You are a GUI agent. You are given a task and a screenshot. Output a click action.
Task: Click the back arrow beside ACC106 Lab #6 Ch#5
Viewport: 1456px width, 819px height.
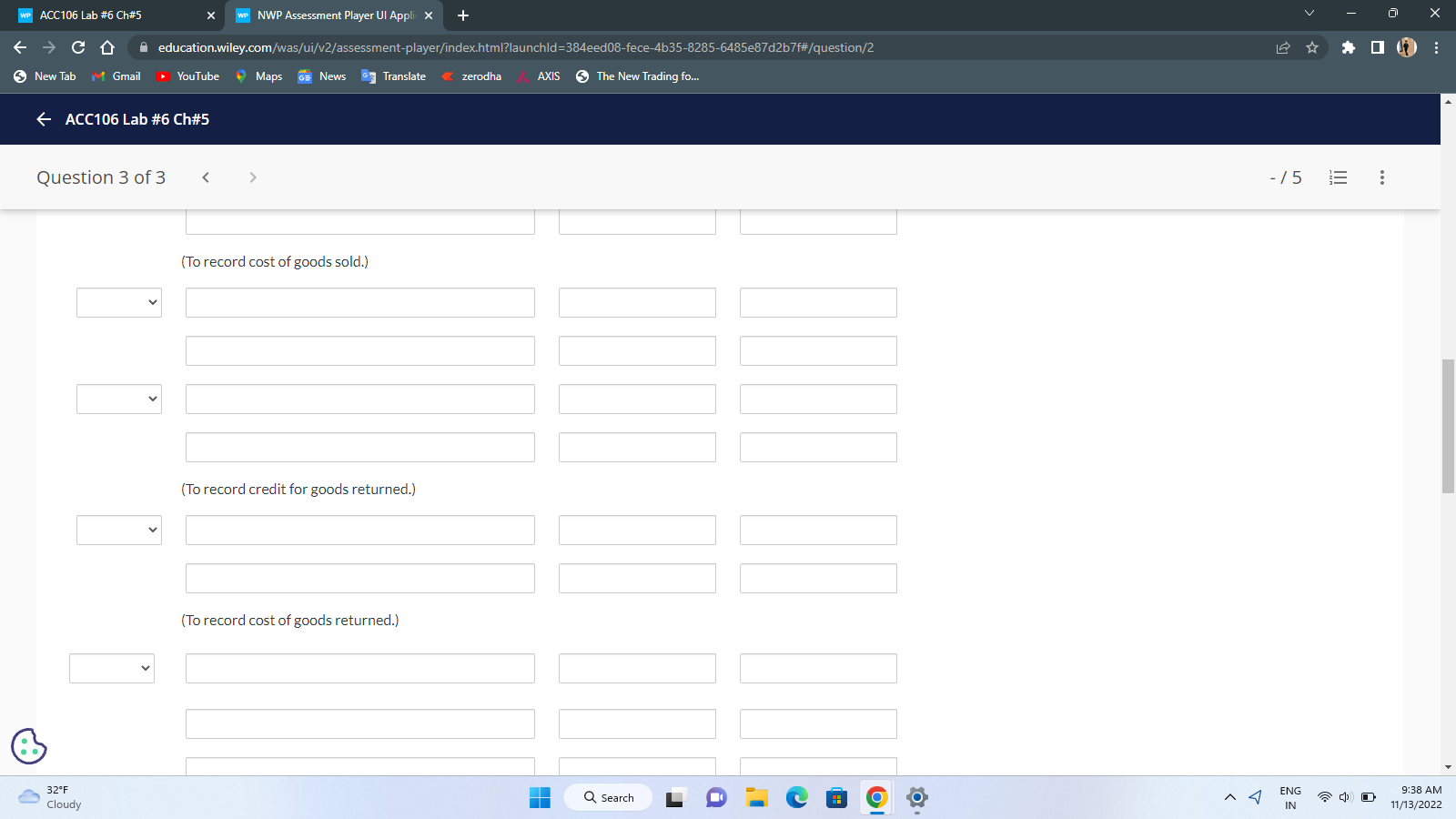(43, 119)
